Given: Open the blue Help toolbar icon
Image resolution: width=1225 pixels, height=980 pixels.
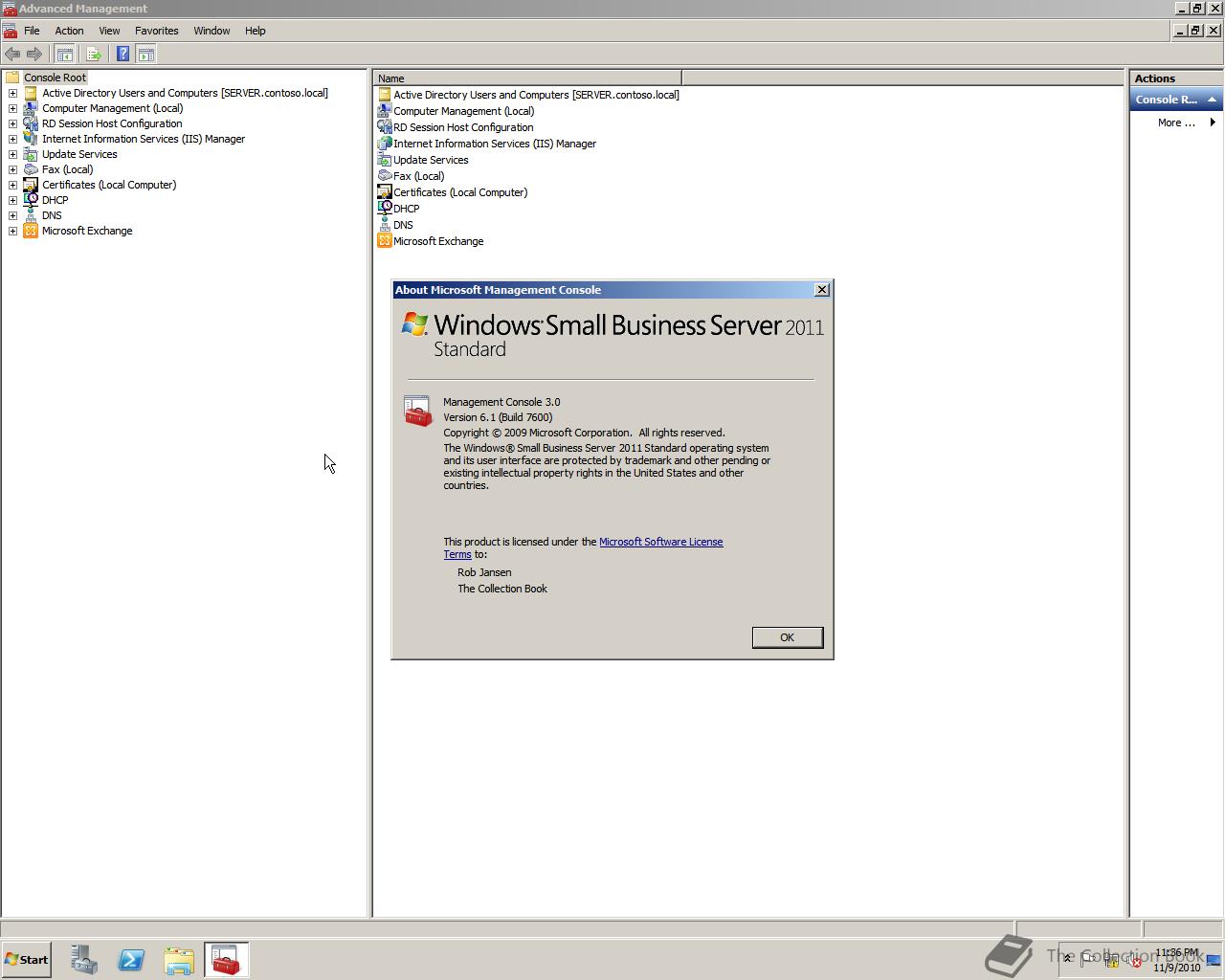Looking at the screenshot, I should 122,55.
